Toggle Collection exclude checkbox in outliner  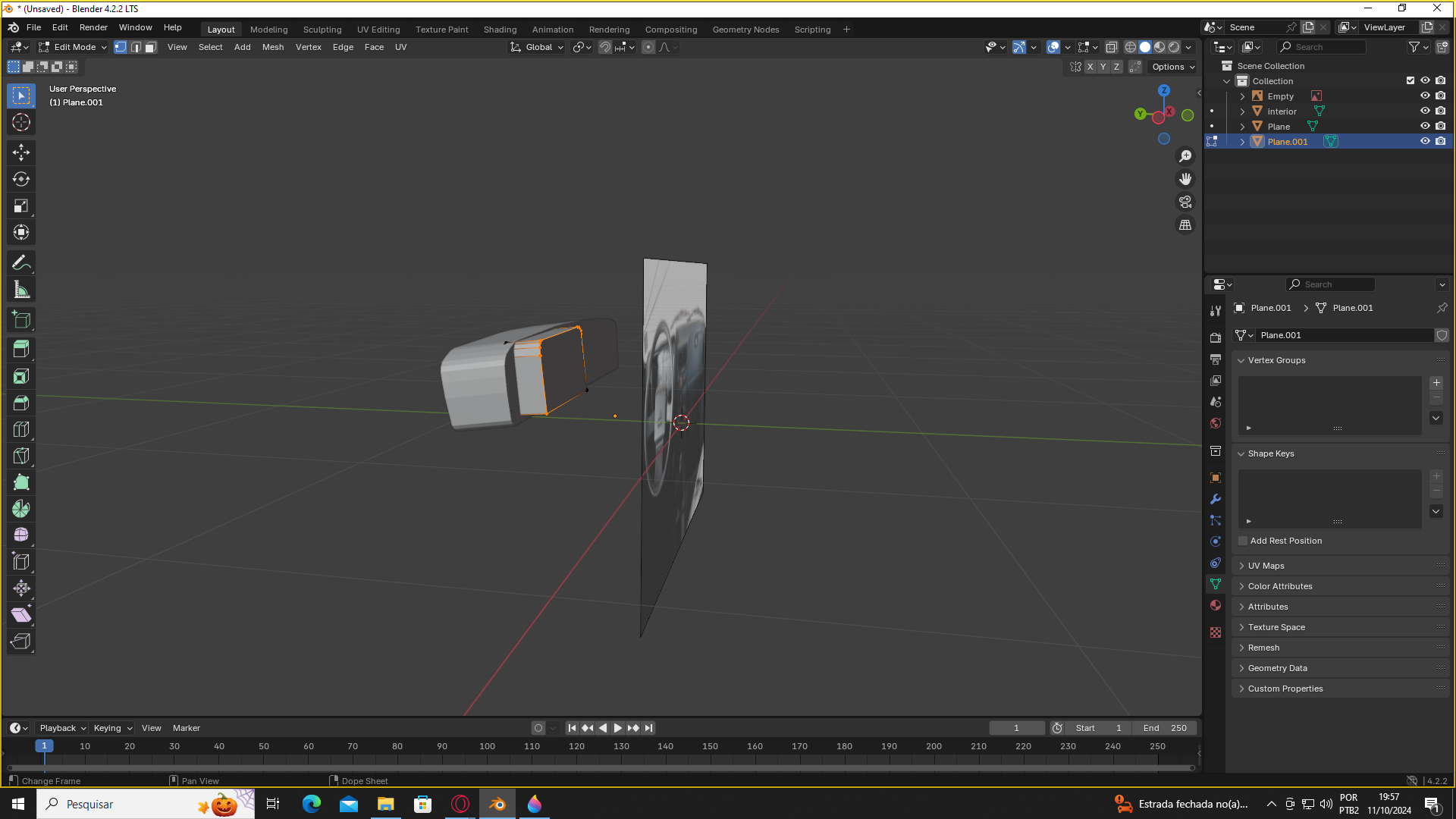click(x=1410, y=80)
